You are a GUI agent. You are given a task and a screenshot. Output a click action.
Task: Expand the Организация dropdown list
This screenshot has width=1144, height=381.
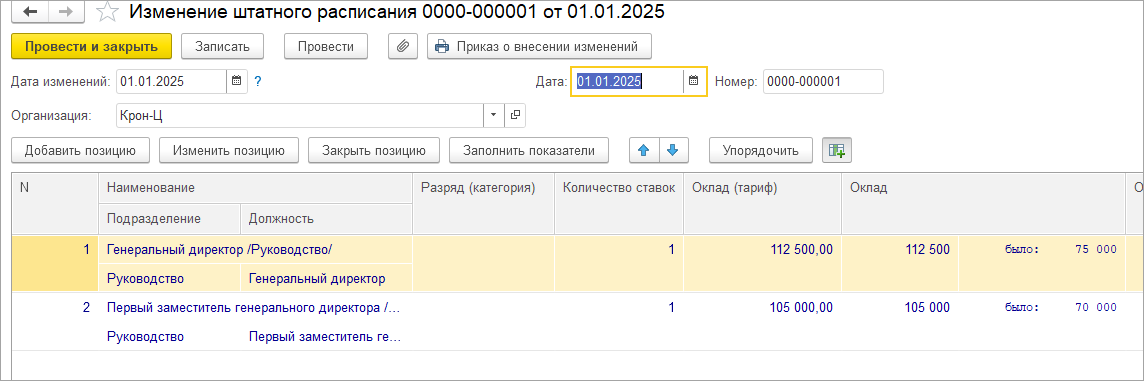[x=493, y=115]
